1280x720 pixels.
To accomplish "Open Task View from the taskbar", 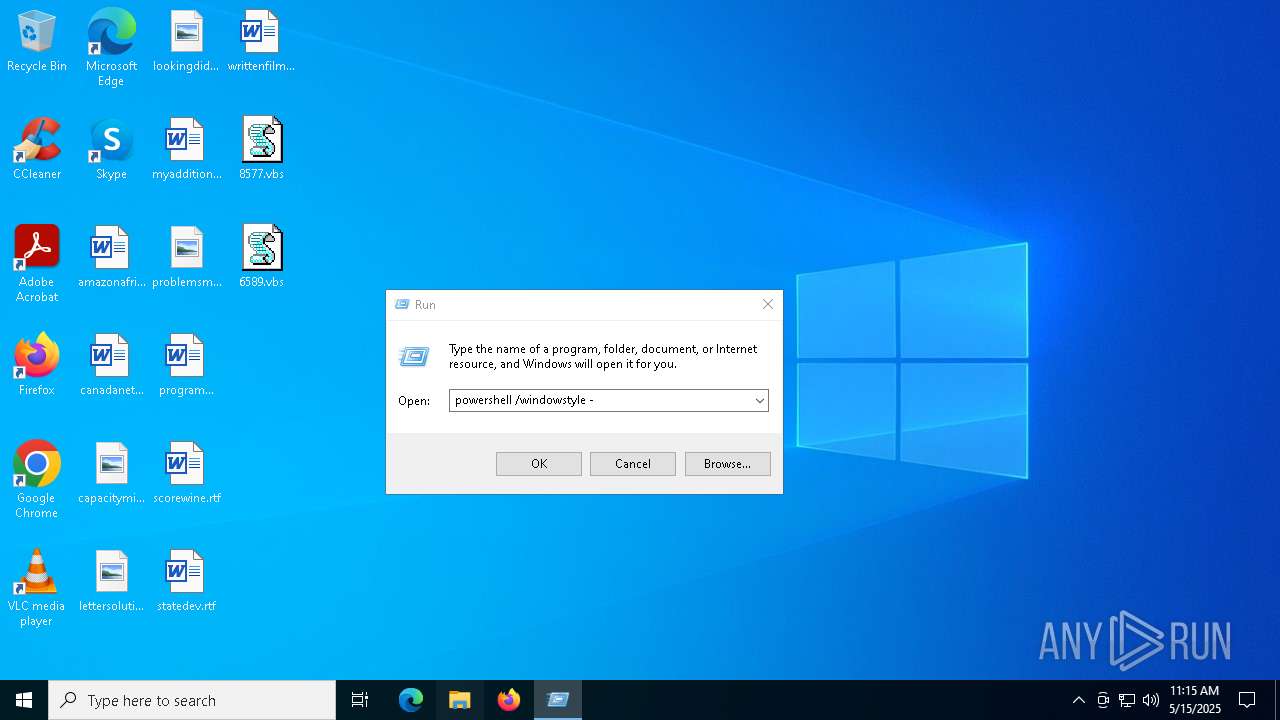I will coord(360,700).
